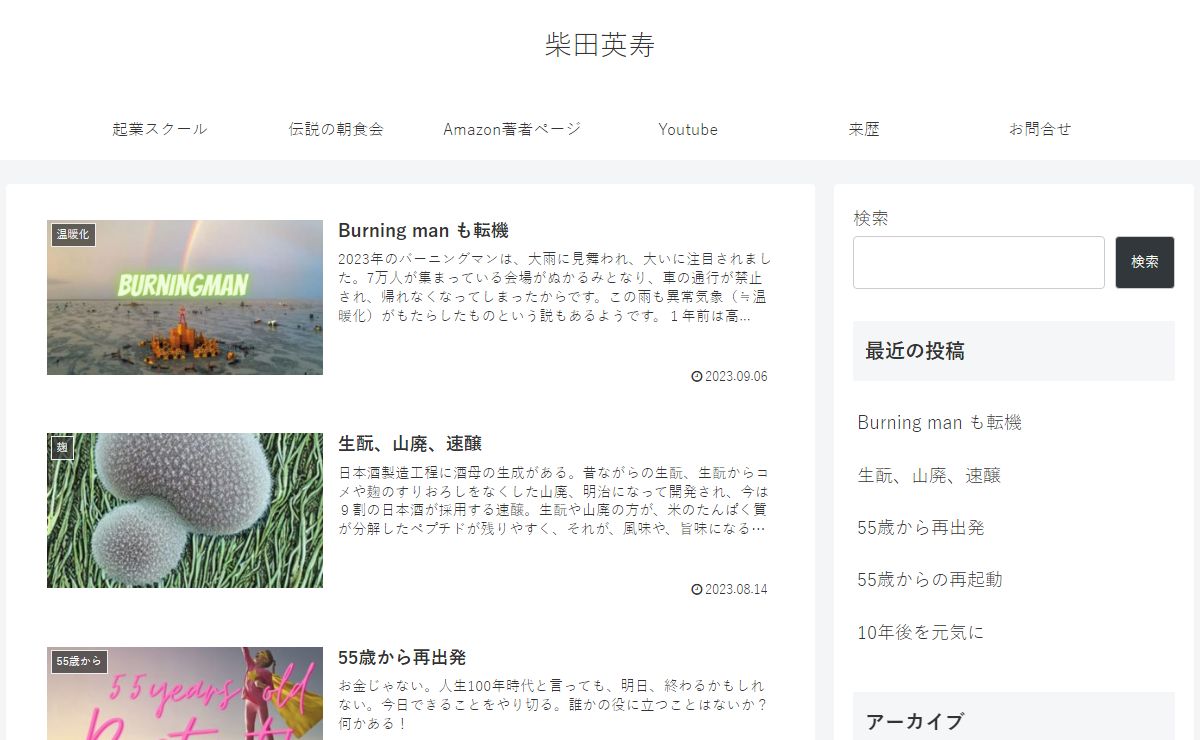Screen dimensions: 1200x740
Task: Click the clock icon beside 2023.09.06
Action: (x=697, y=377)
